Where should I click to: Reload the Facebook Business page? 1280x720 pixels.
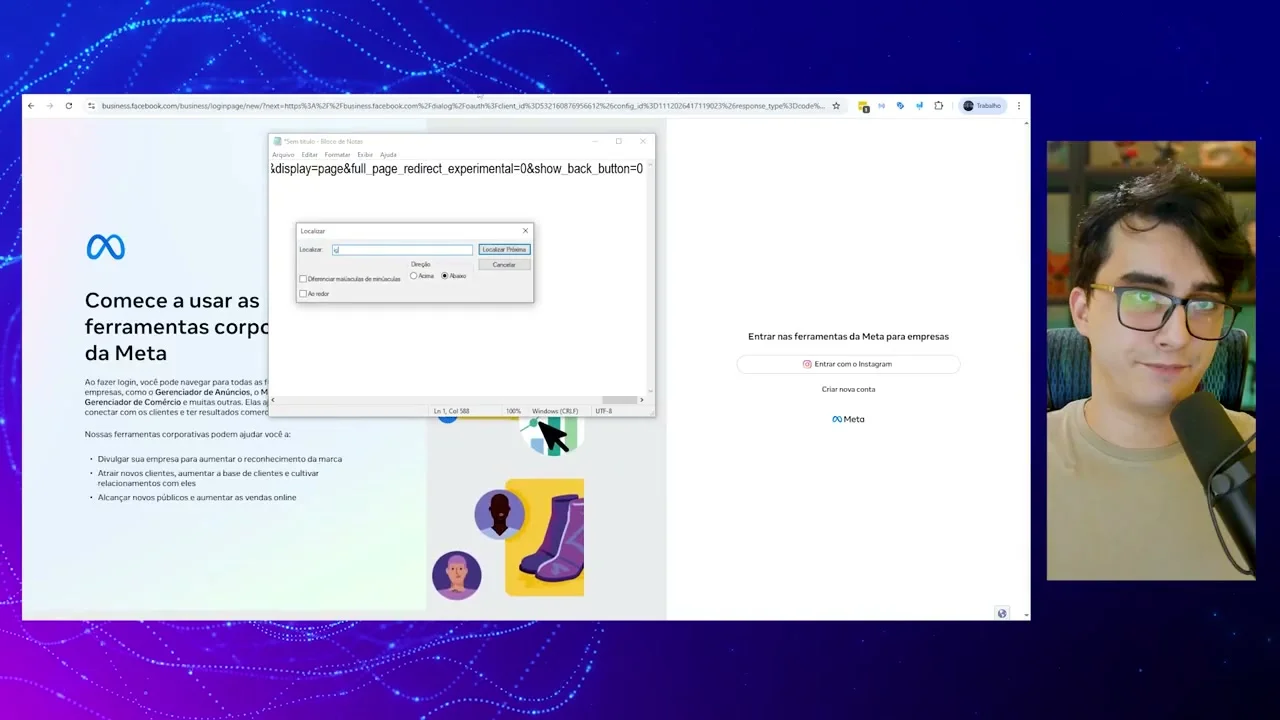tap(69, 106)
